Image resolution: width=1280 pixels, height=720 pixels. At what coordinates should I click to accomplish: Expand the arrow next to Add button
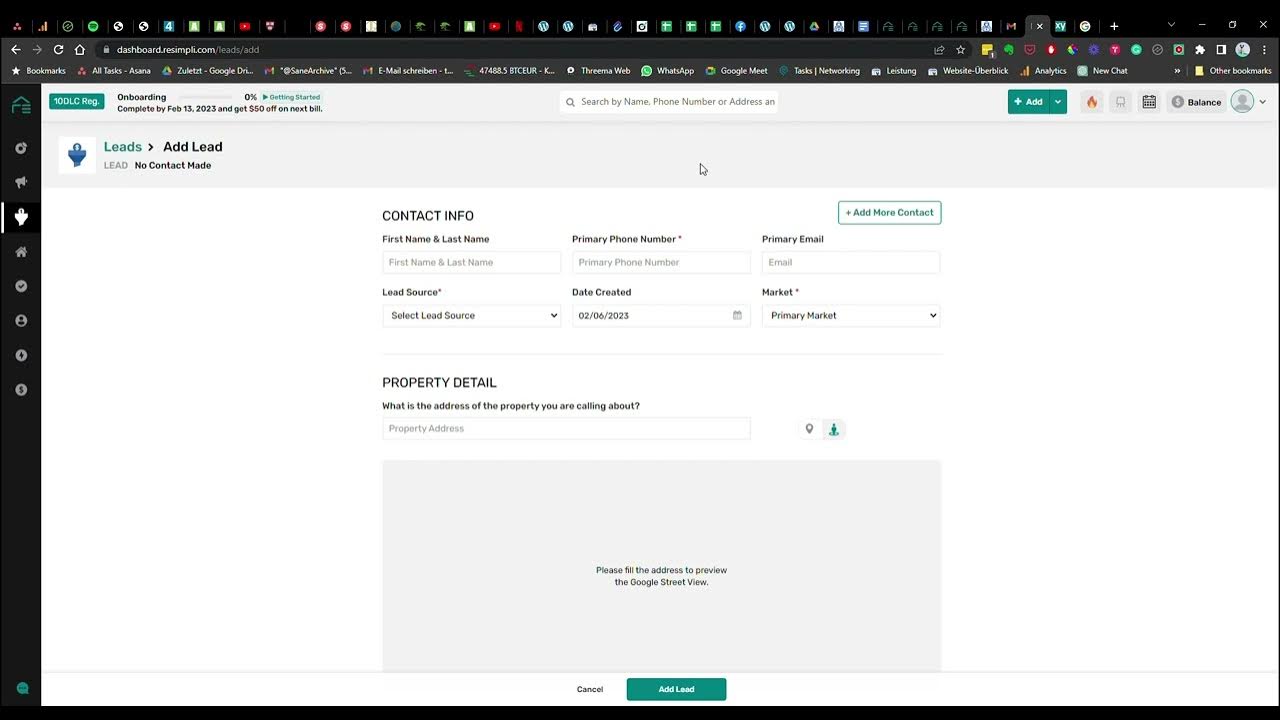click(1058, 102)
